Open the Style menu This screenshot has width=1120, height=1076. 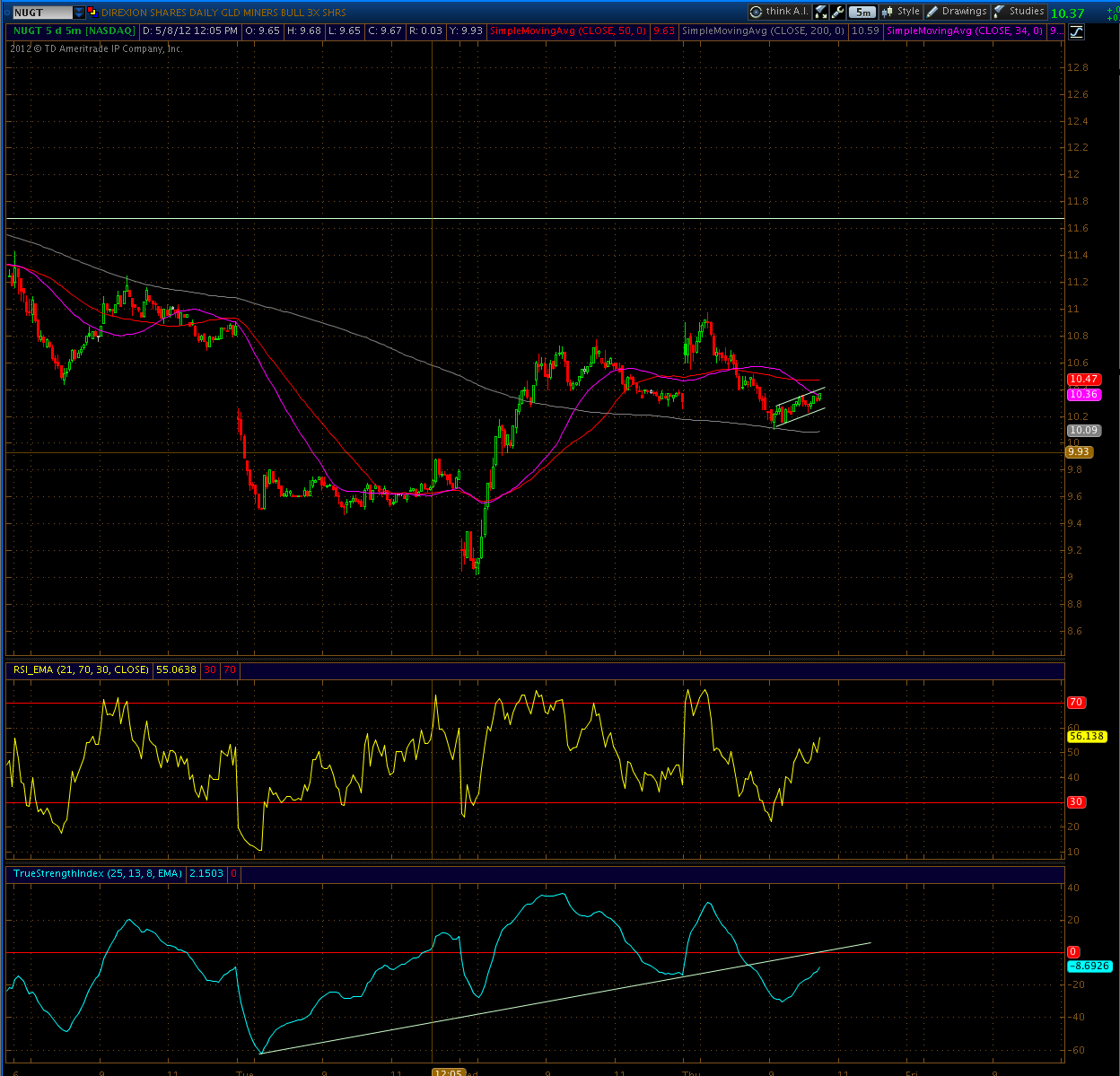click(x=900, y=12)
